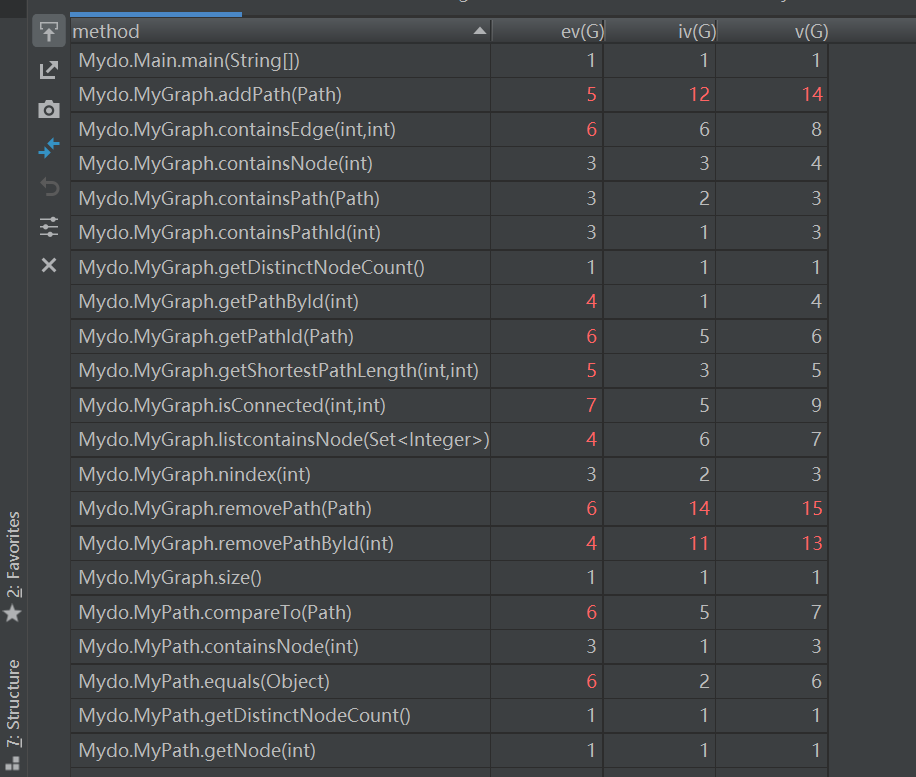Sort by the iv(G) column header
This screenshot has width=916, height=777.
661,31
